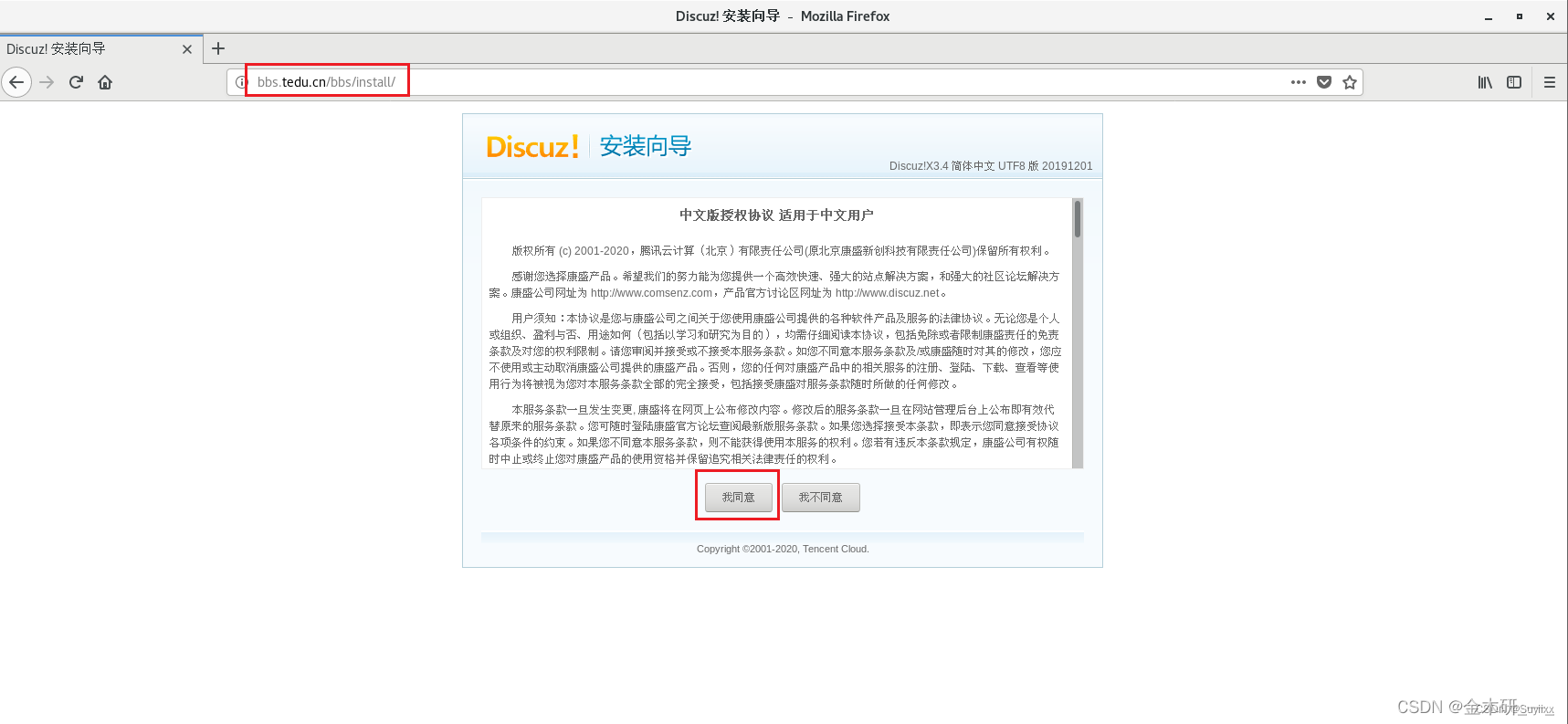This screenshot has height=724, width=1568.
Task: Switch to the Discuz! 安装向导 tab
Action: [100, 49]
